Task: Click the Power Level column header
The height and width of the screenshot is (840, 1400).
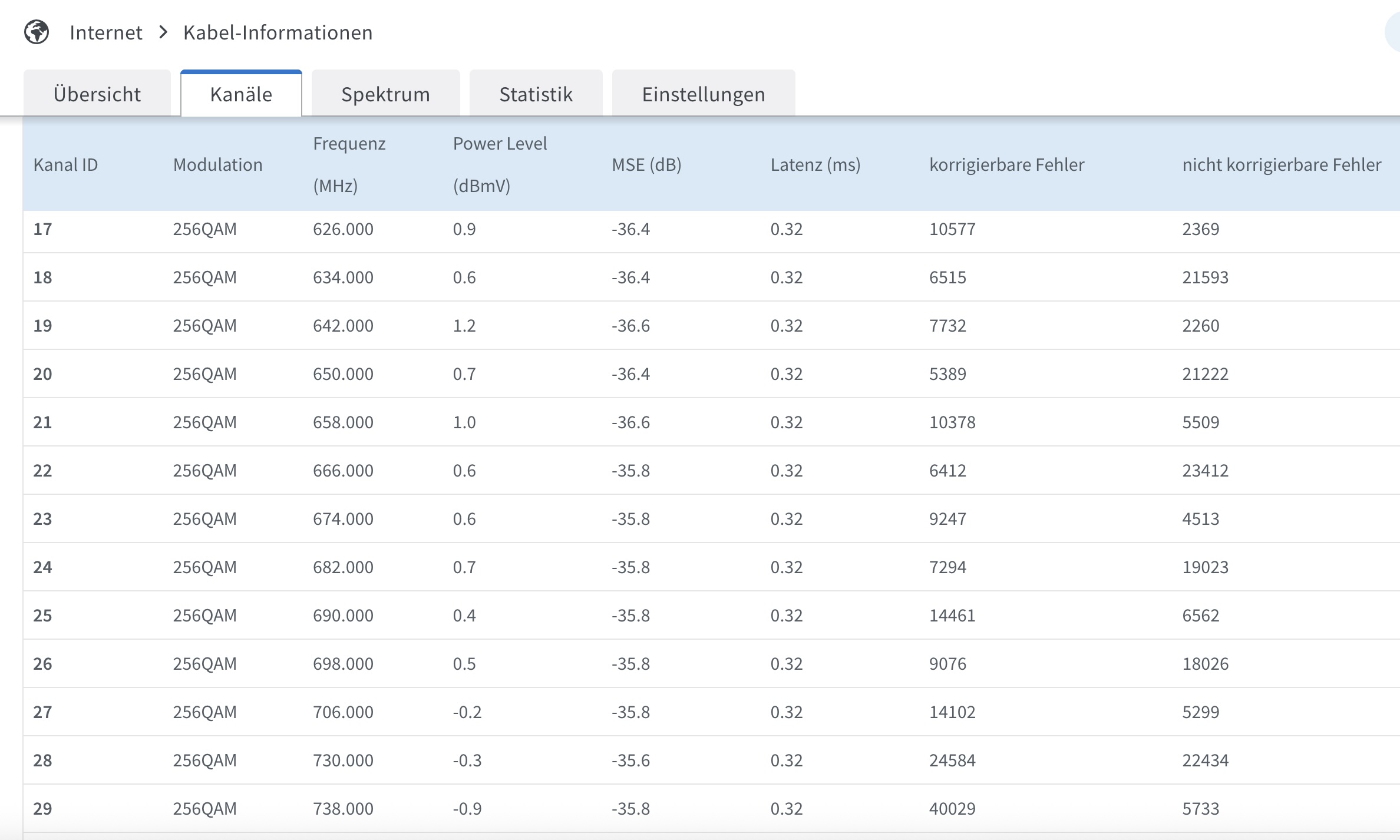Action: click(x=500, y=164)
